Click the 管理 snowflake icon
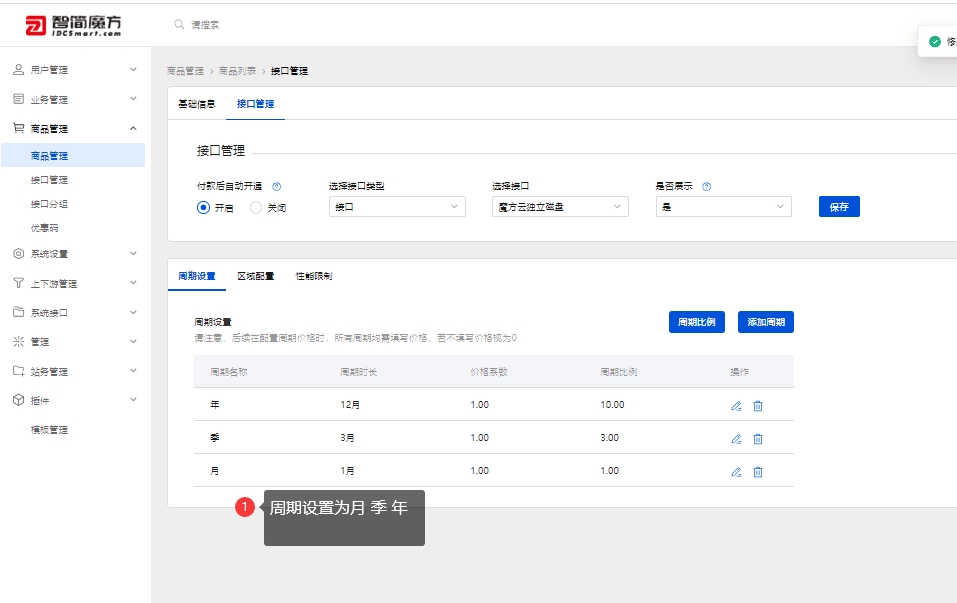The width and height of the screenshot is (957, 603). click(x=18, y=341)
